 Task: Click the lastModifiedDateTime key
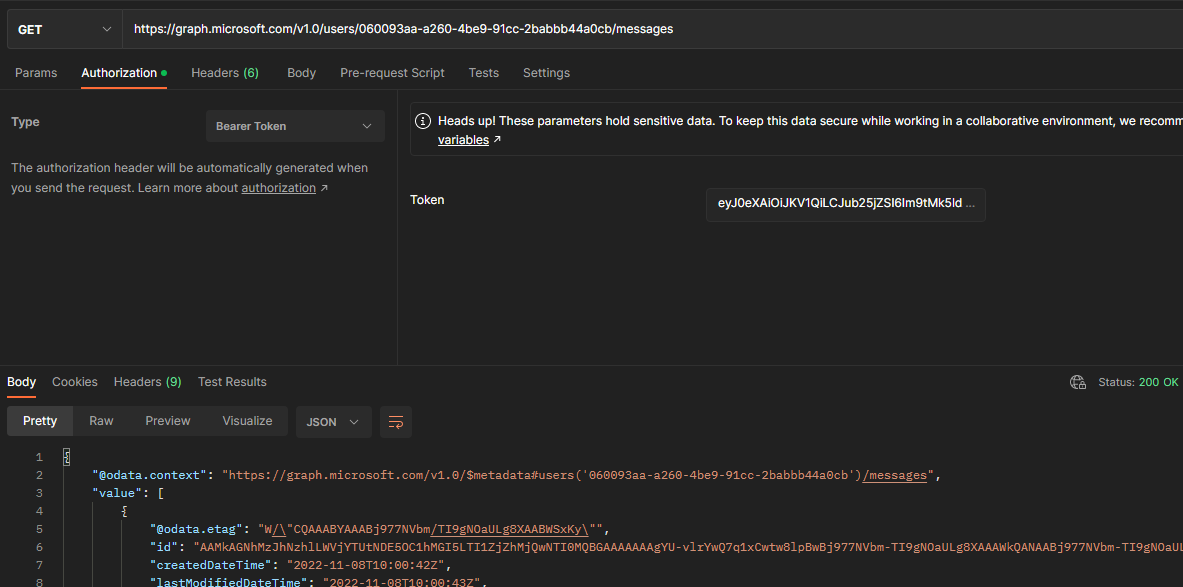pyautogui.click(x=229, y=582)
